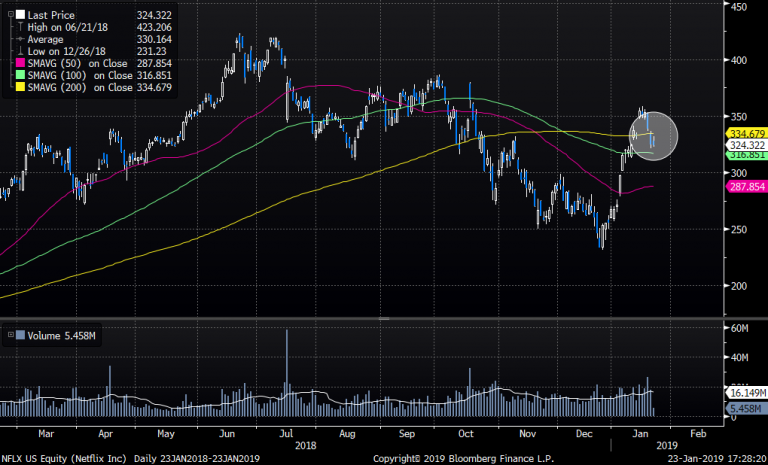Select 'SMAVG (200) on Close' legend label
This screenshot has width=768, height=465.
(x=80, y=88)
